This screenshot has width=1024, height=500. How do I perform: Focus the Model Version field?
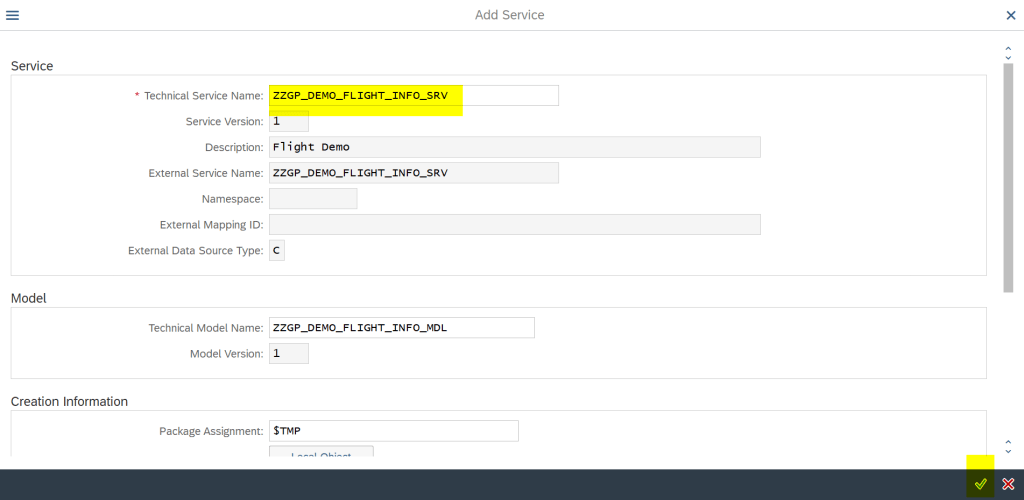click(288, 354)
